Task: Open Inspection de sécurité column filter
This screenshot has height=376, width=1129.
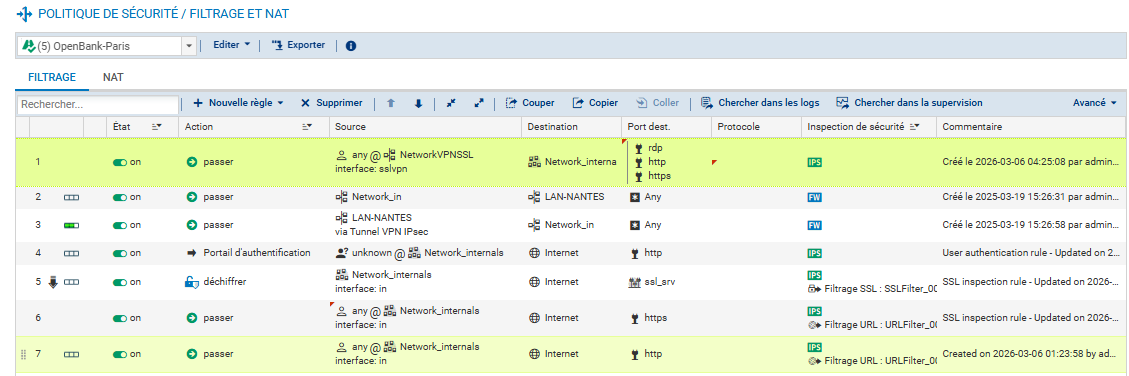Action: (x=914, y=126)
